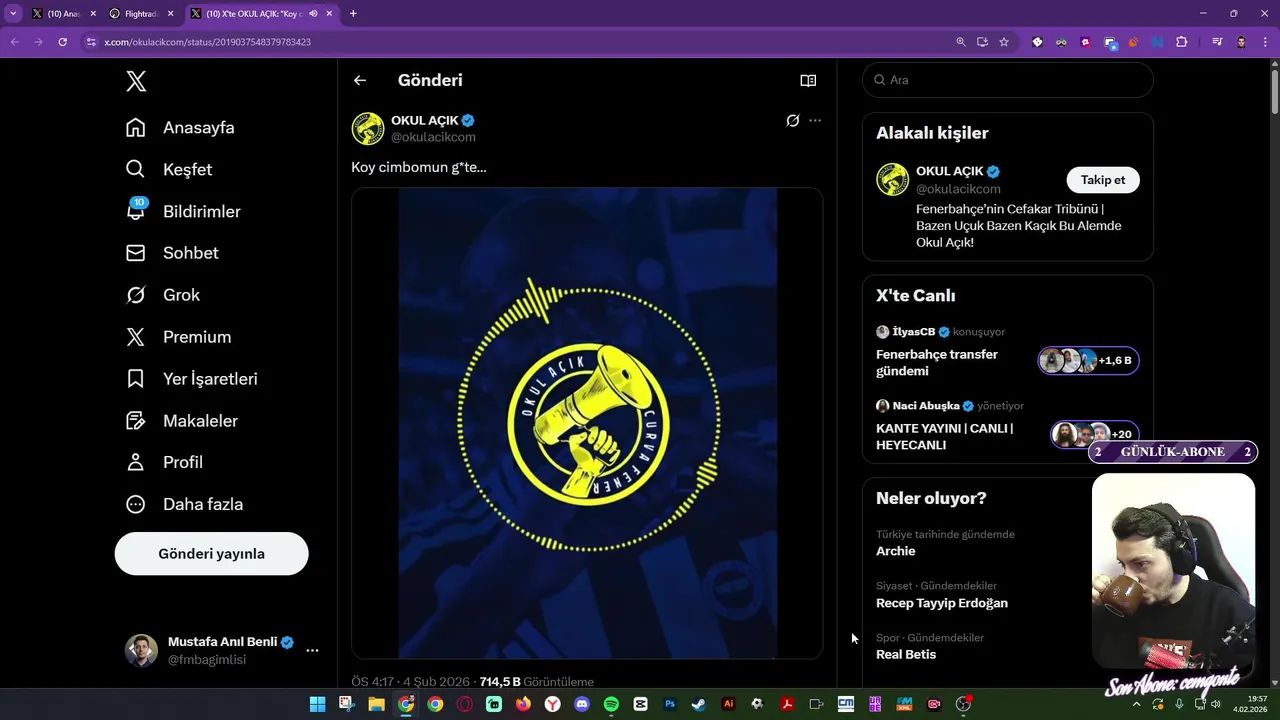Go to Anasayfa in the sidebar
Image resolution: width=1280 pixels, height=720 pixels.
tap(180, 128)
